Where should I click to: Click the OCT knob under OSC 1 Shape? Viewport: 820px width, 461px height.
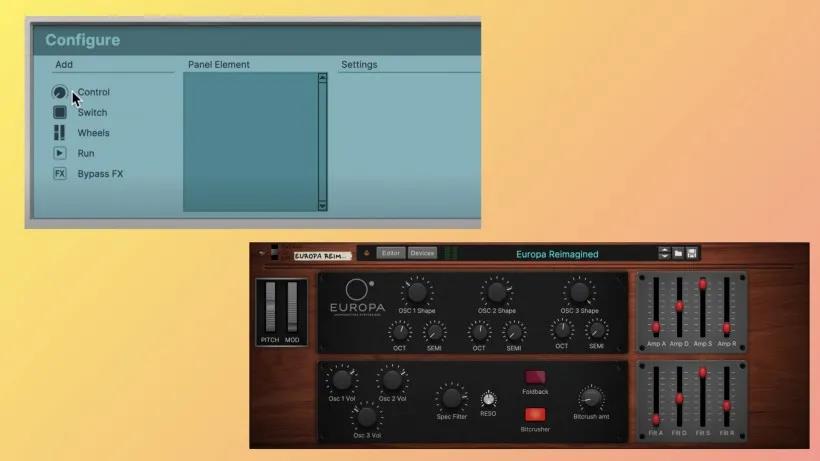coord(400,331)
